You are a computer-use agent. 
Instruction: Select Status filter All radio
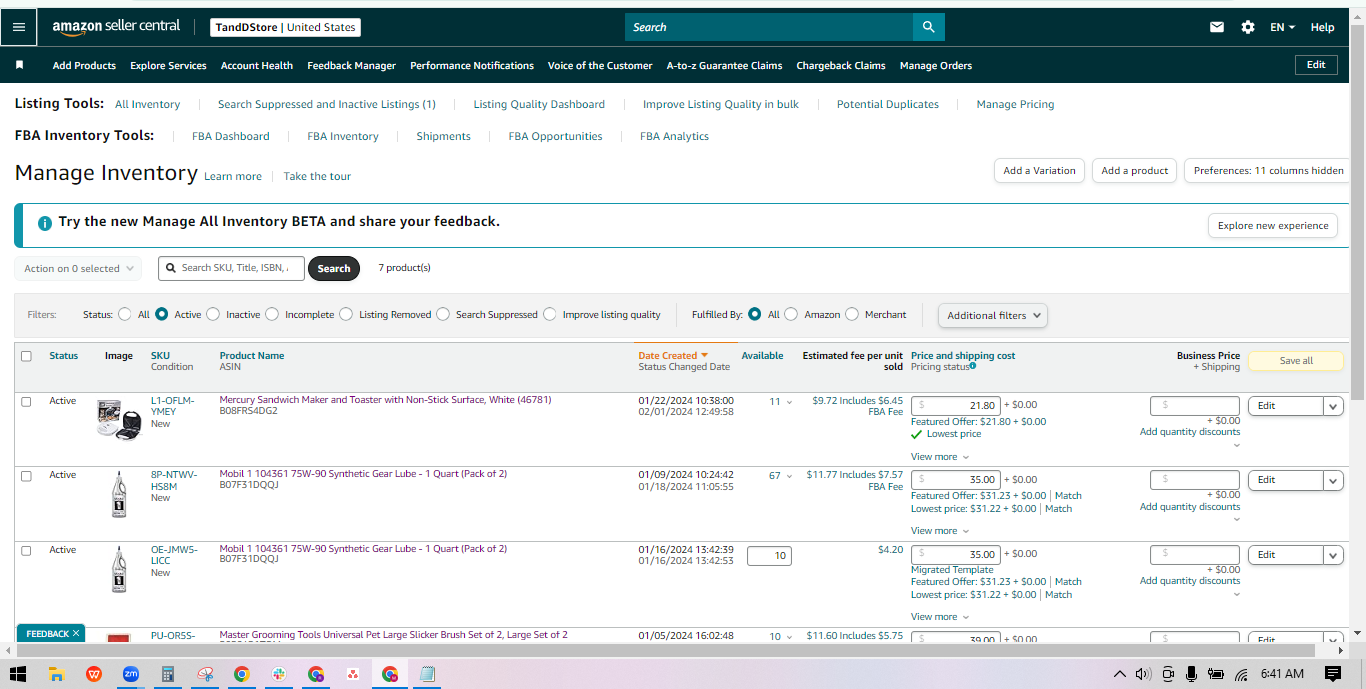point(125,314)
